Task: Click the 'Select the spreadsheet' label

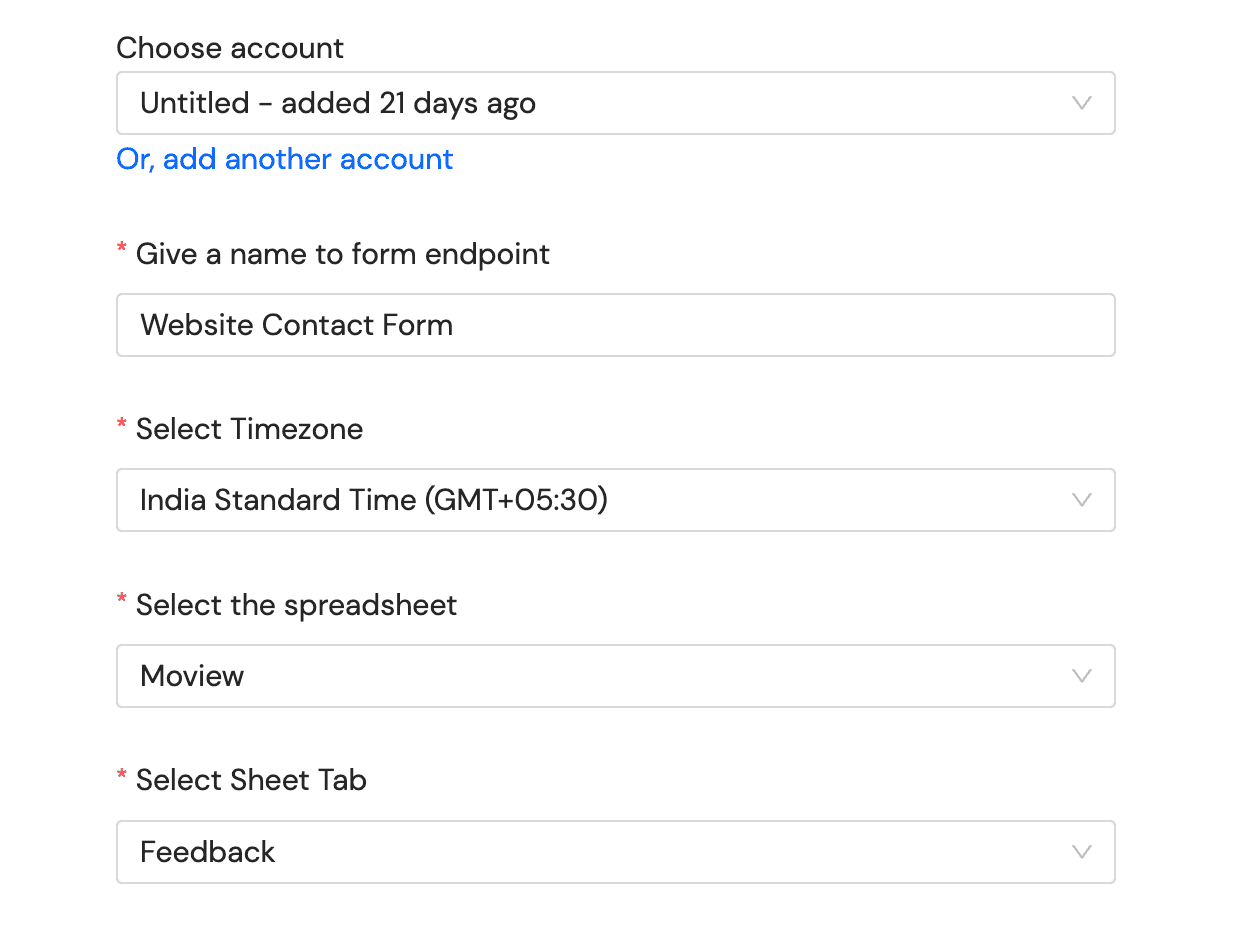Action: [296, 605]
